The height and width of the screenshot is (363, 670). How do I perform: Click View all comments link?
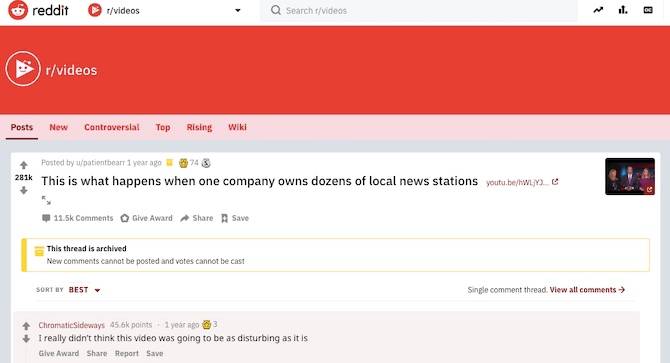[x=588, y=290]
